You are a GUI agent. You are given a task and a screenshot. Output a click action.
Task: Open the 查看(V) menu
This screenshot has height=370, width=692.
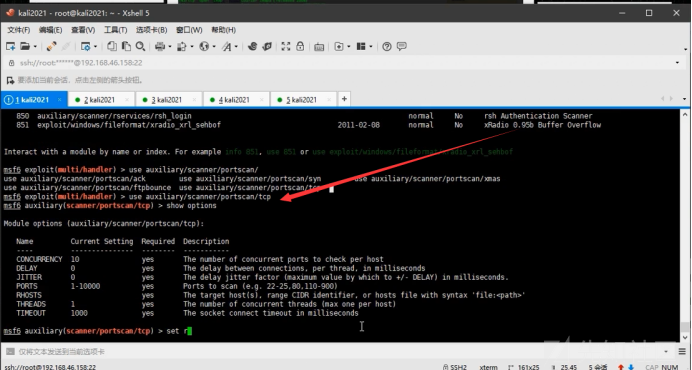(83, 30)
